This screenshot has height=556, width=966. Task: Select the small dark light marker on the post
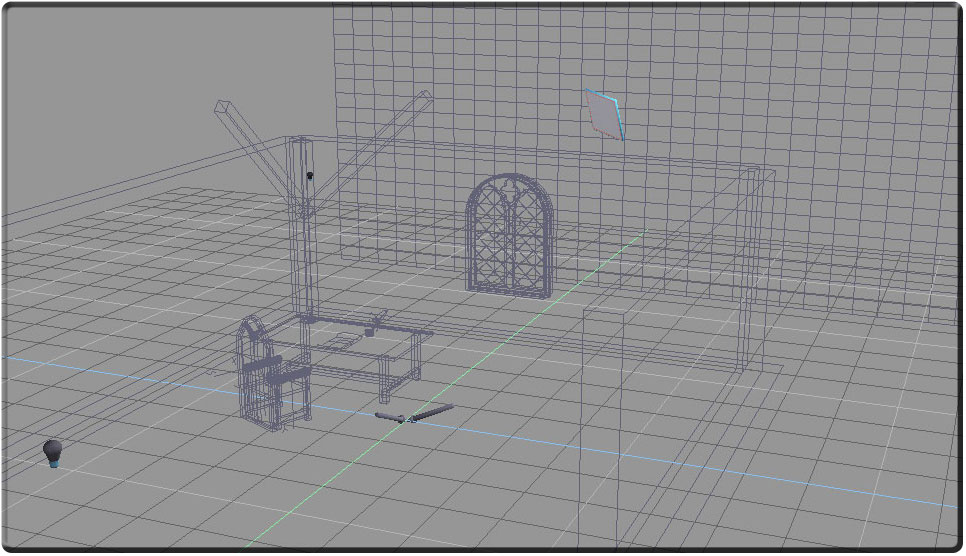(x=310, y=176)
